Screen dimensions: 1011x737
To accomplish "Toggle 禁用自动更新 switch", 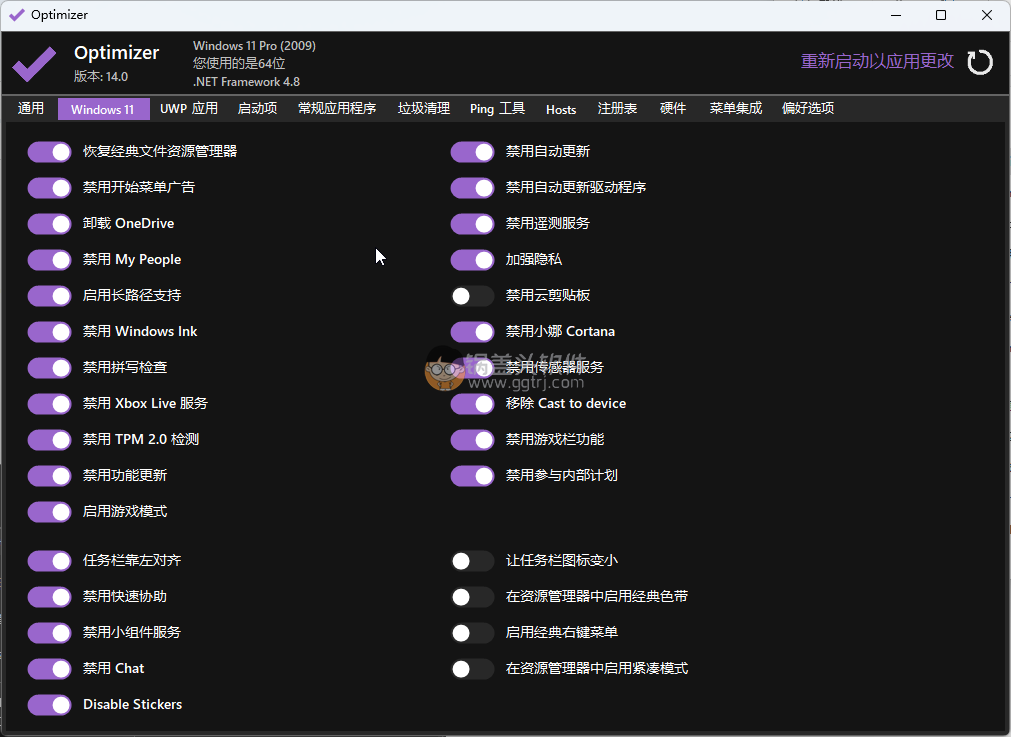I will pos(473,152).
